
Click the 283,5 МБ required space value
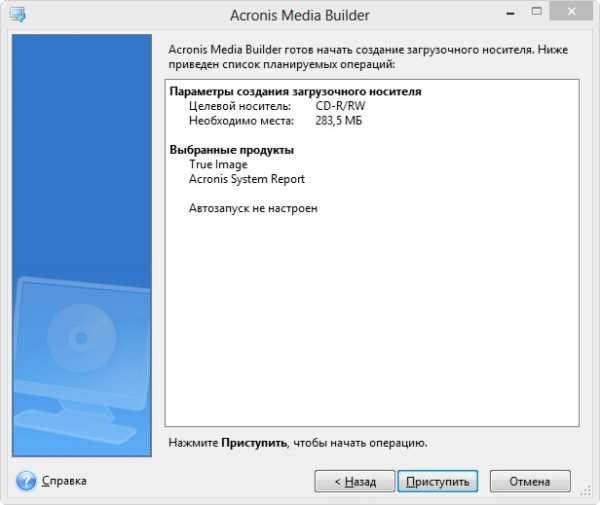[x=342, y=121]
